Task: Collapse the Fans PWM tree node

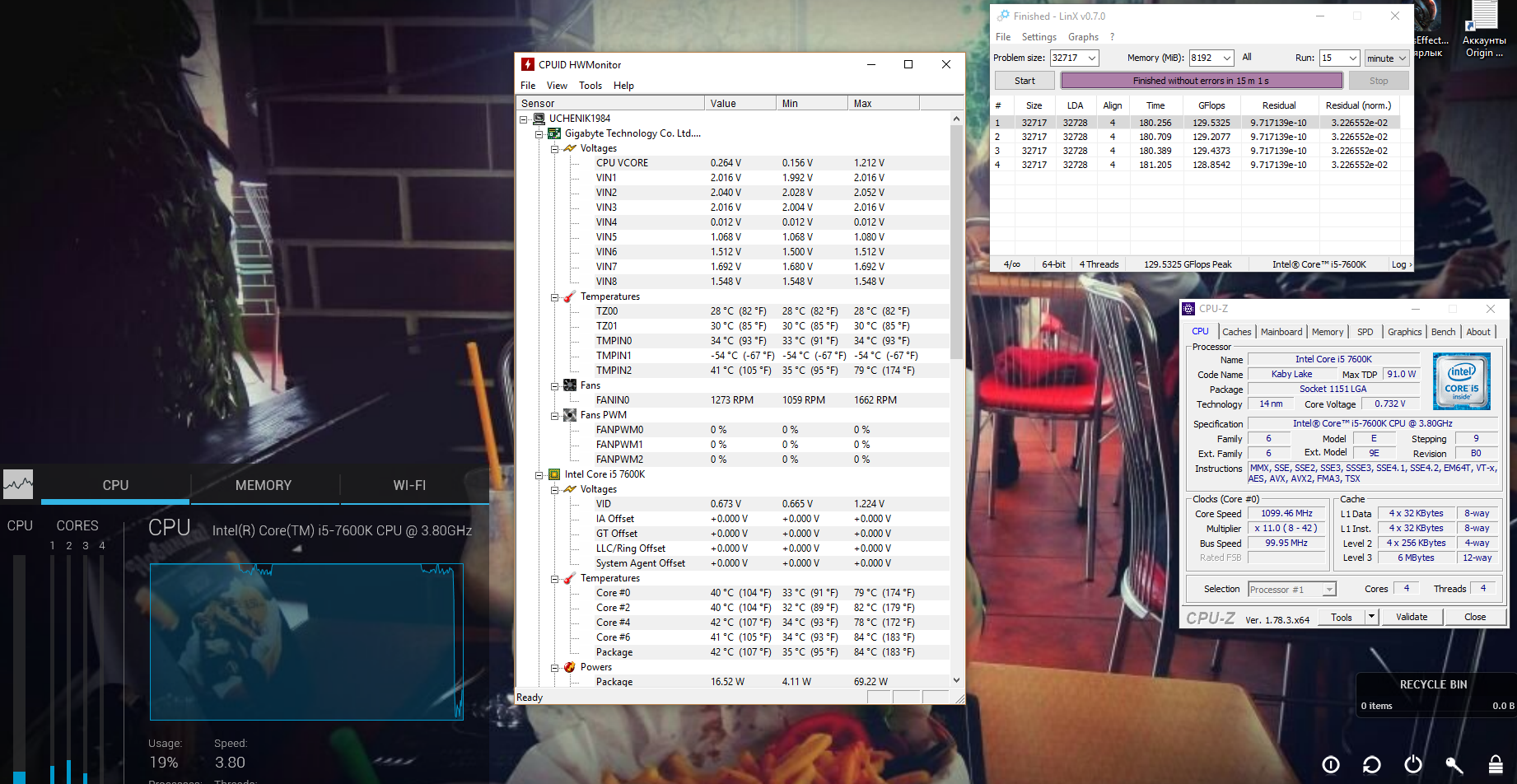Action: pos(555,416)
